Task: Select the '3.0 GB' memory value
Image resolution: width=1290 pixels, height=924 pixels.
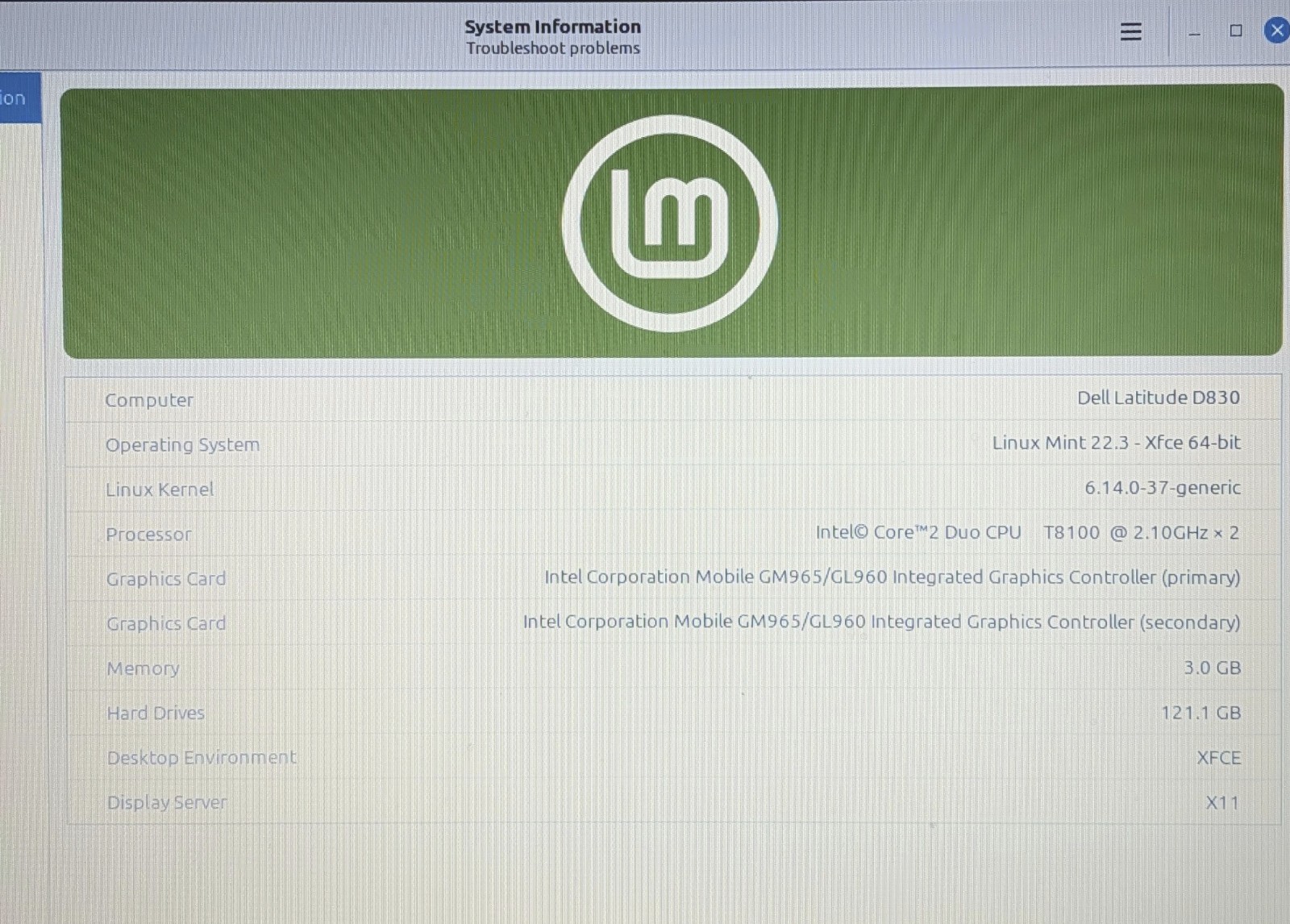Action: pyautogui.click(x=1212, y=668)
